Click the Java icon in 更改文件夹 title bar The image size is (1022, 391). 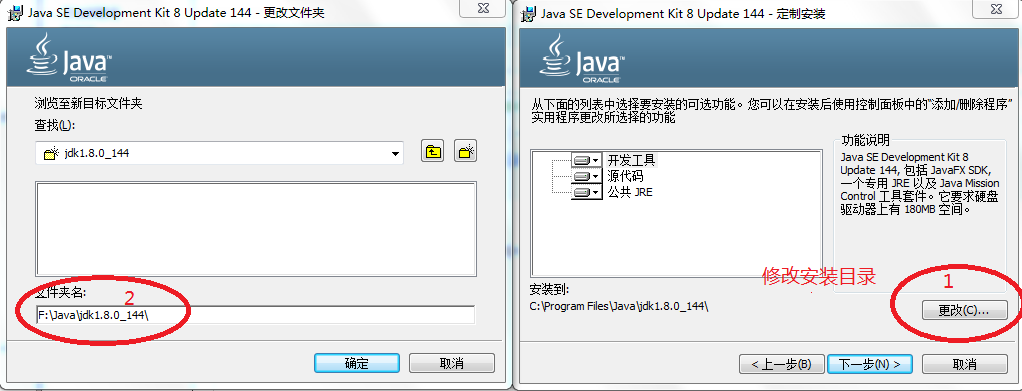pyautogui.click(x=15, y=12)
